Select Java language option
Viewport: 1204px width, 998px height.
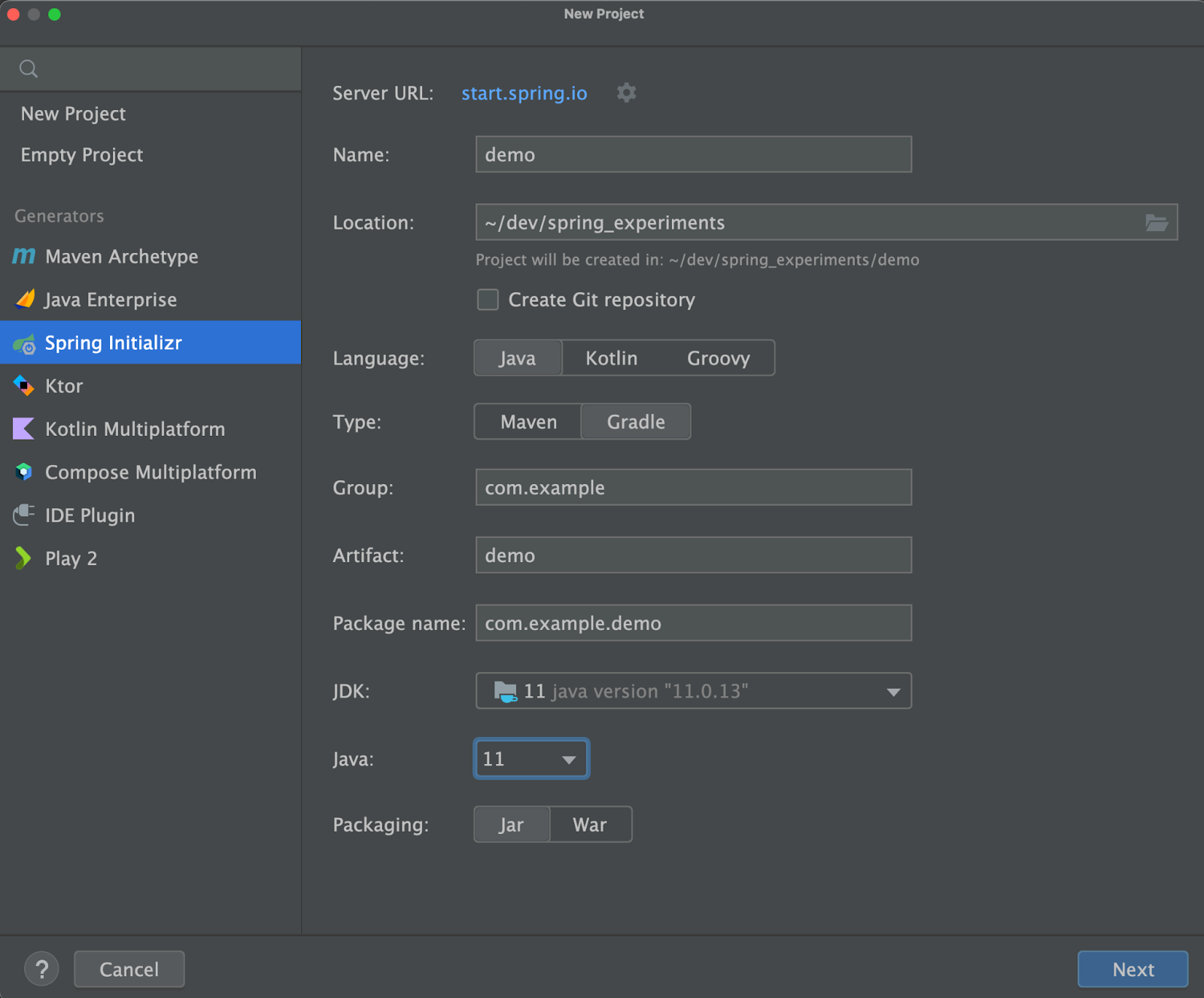point(518,358)
